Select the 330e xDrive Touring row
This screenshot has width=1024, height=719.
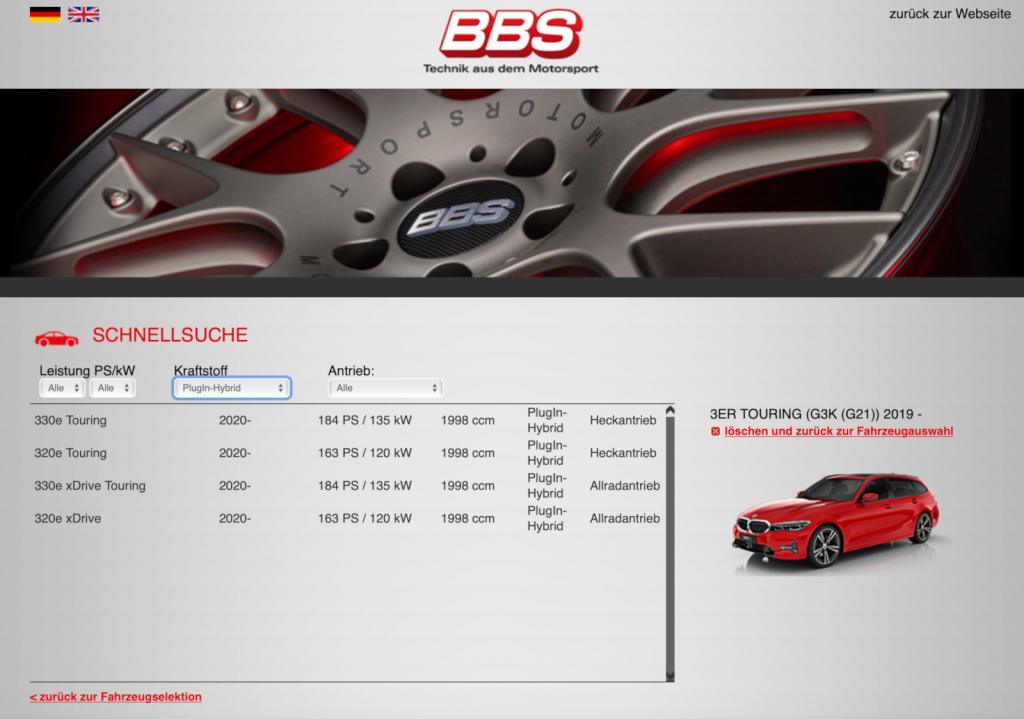(x=347, y=486)
